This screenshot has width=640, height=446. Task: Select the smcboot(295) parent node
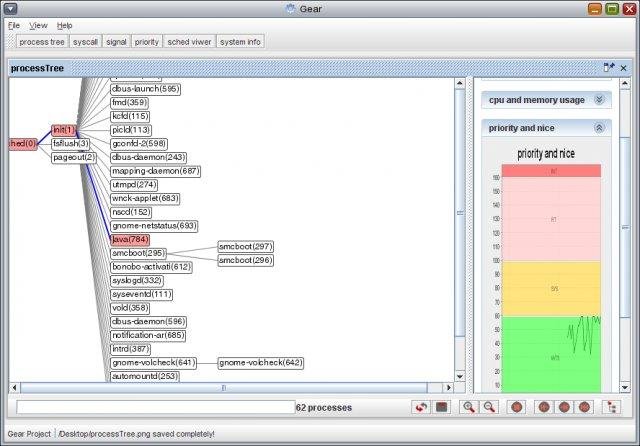(x=138, y=253)
